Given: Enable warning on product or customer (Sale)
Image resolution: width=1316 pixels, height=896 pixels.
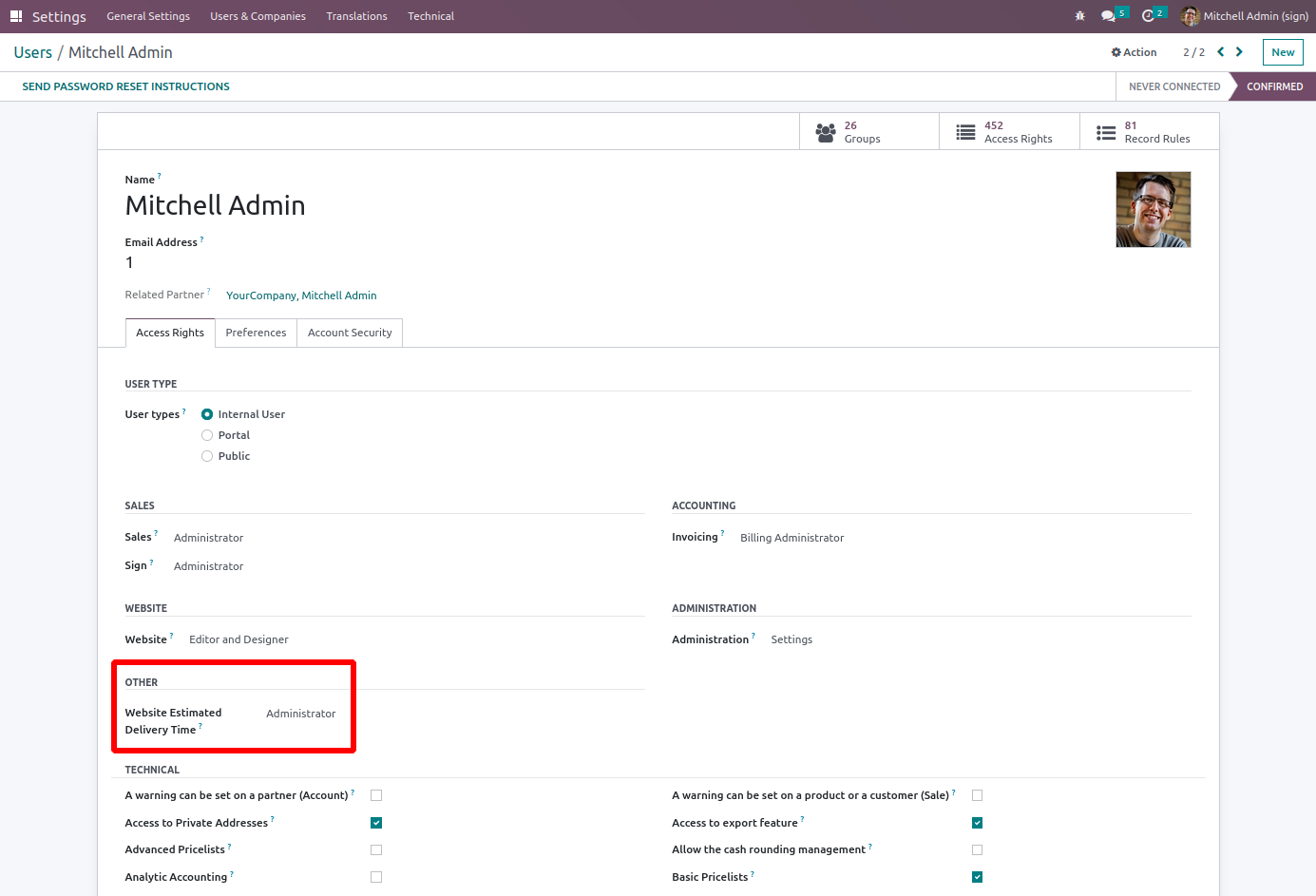Looking at the screenshot, I should pyautogui.click(x=977, y=795).
